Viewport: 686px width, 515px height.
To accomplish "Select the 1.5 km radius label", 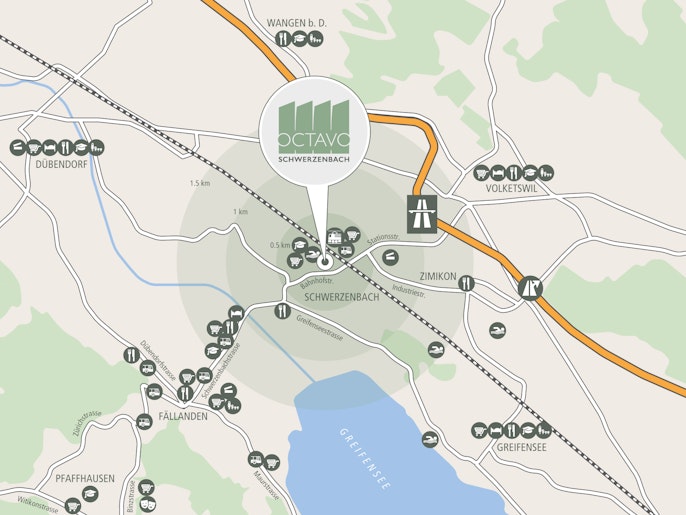I will pyautogui.click(x=200, y=183).
